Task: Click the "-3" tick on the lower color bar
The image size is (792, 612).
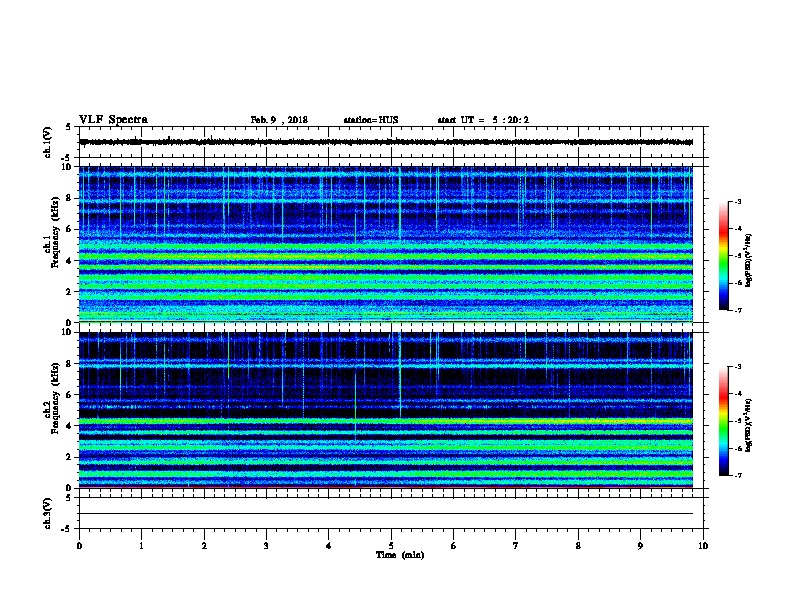Action: 737,367
